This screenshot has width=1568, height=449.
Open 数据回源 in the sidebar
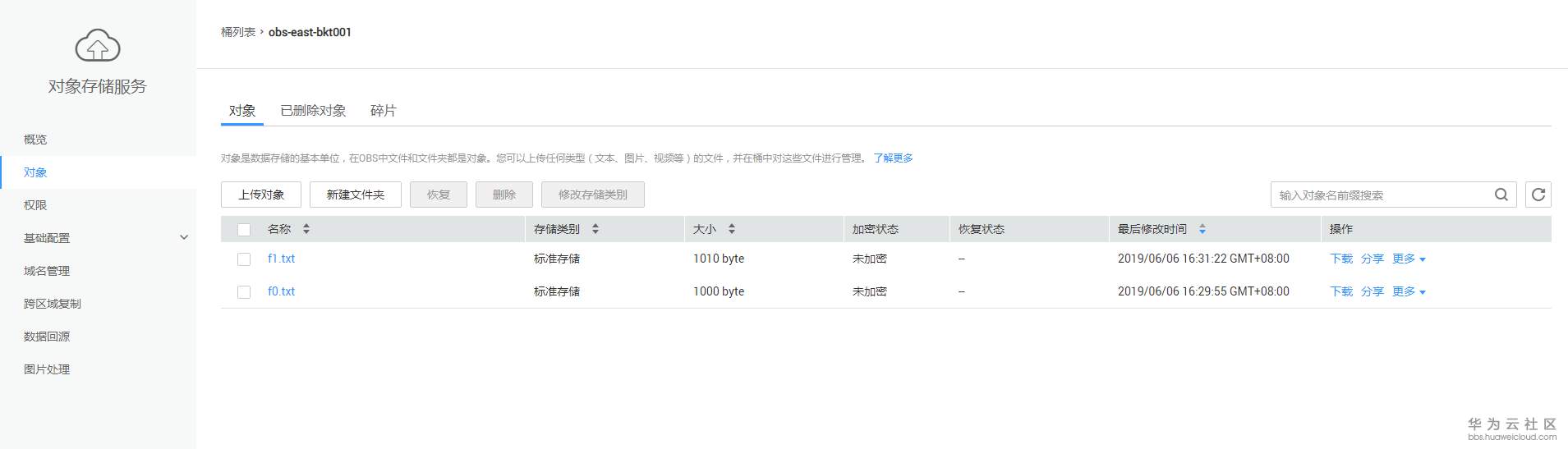[x=47, y=337]
